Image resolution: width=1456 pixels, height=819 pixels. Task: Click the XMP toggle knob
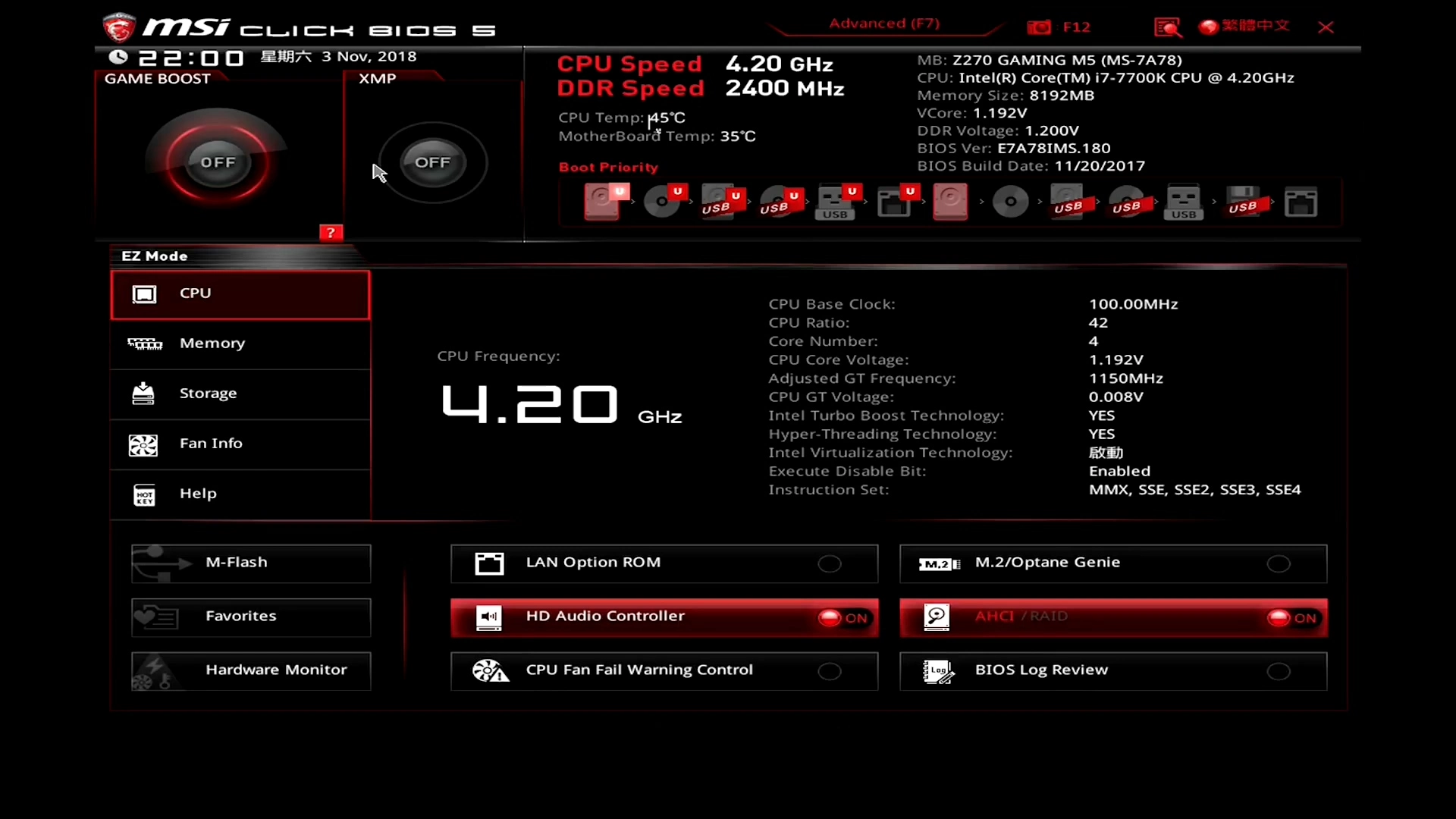click(432, 161)
